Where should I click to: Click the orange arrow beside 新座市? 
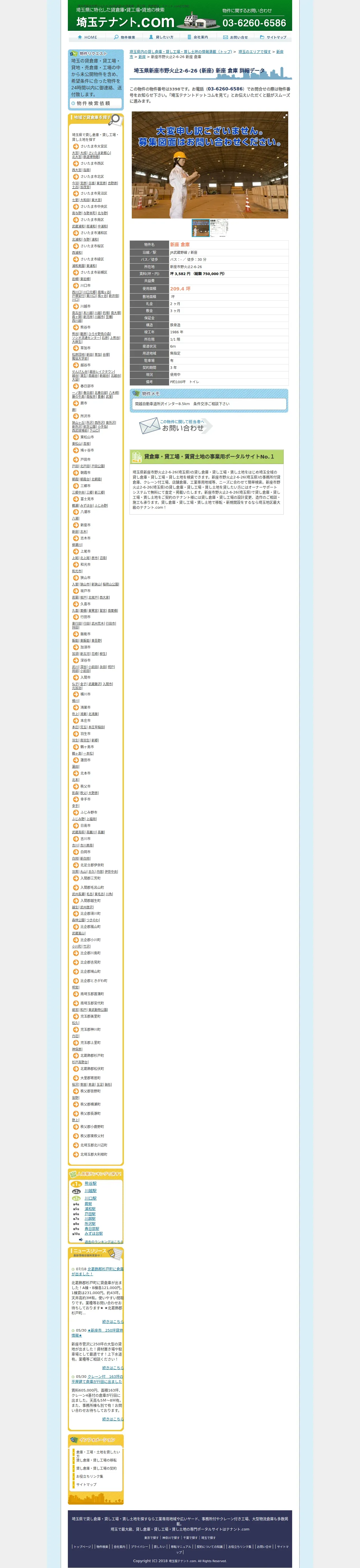76,525
